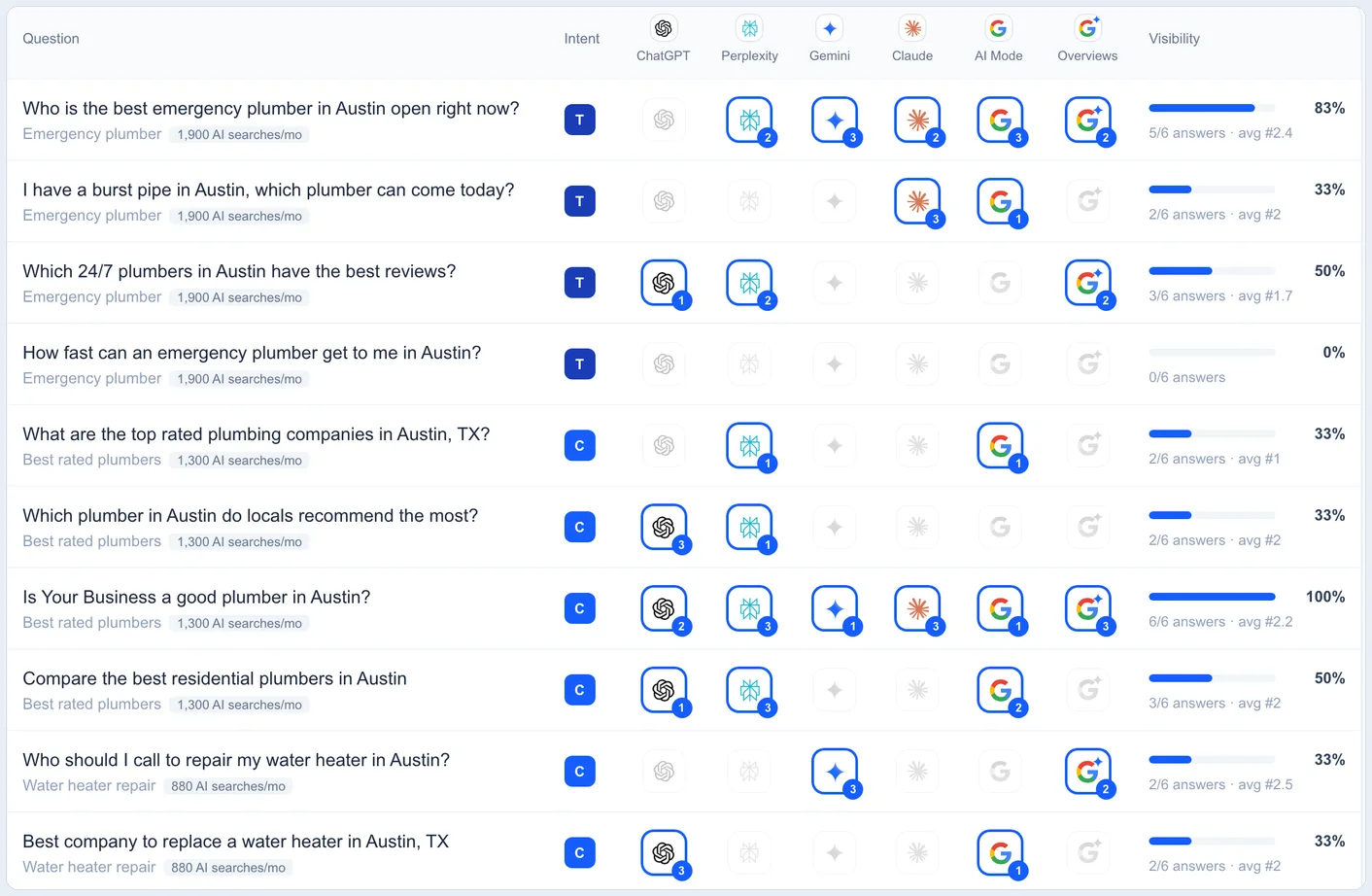Open Gemini result for 'repair my water heater' row
This screenshot has width=1372, height=896.
[835, 774]
